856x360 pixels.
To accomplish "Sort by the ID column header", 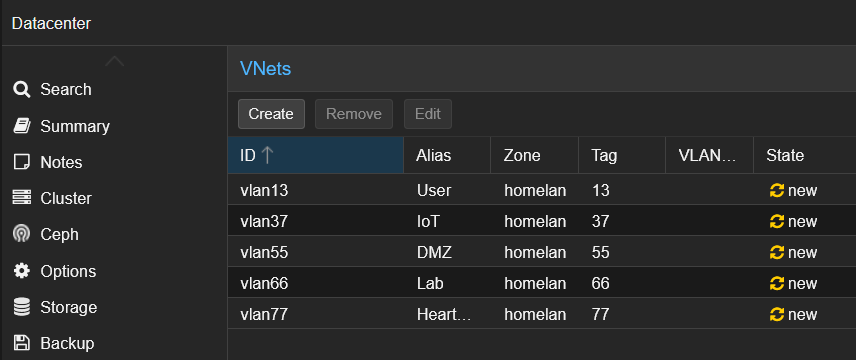I will [x=316, y=155].
